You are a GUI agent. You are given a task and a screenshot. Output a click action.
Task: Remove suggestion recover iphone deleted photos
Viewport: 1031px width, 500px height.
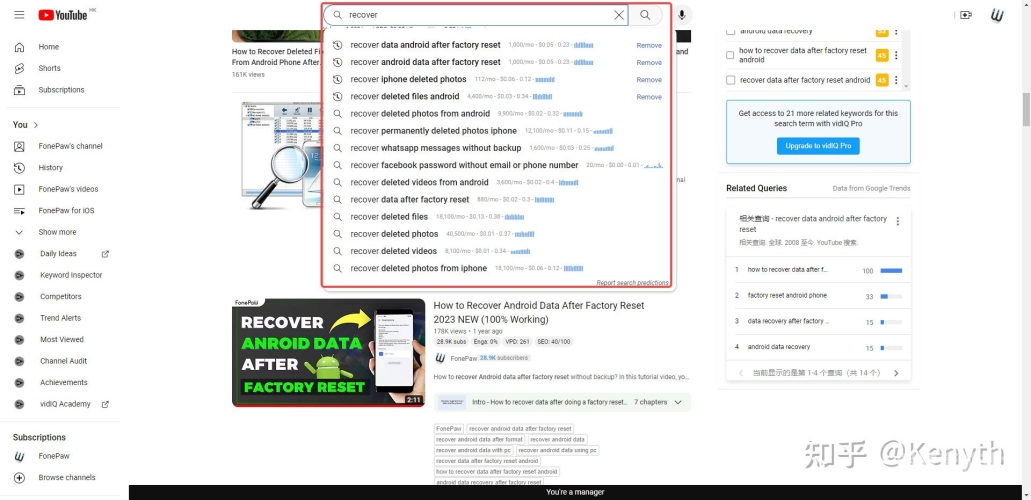click(649, 80)
